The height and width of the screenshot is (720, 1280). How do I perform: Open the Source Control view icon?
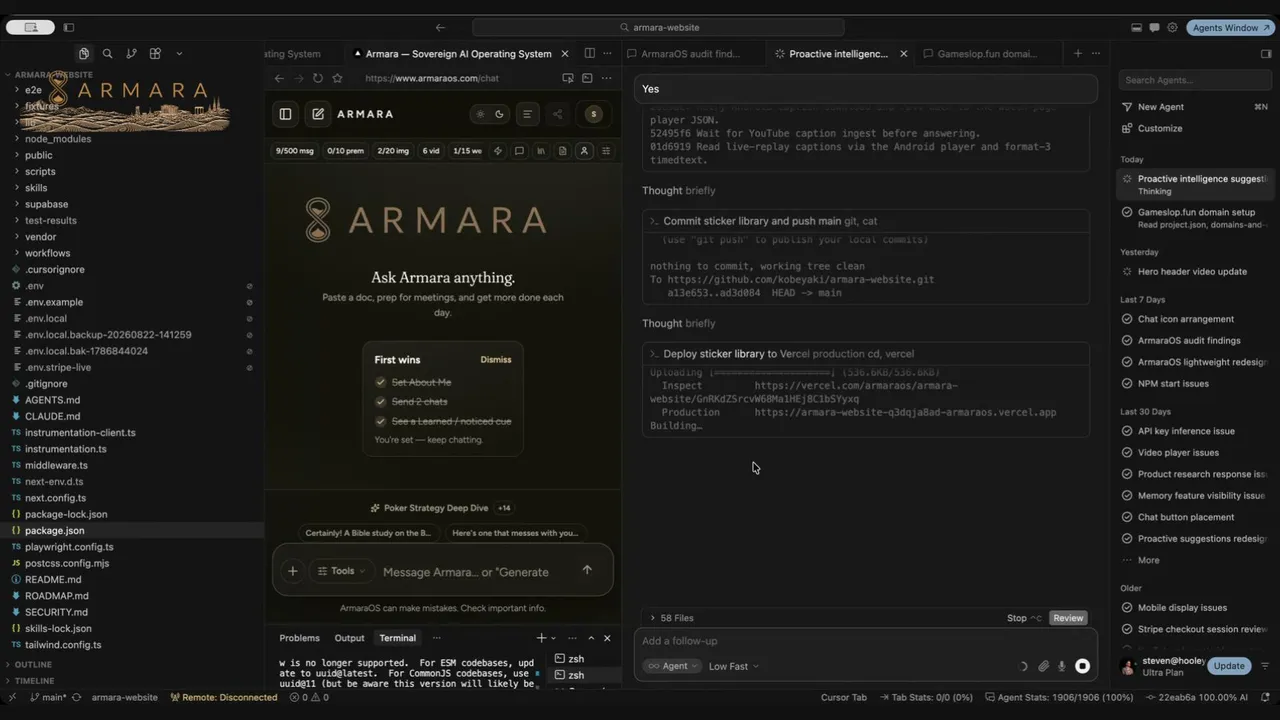[131, 54]
